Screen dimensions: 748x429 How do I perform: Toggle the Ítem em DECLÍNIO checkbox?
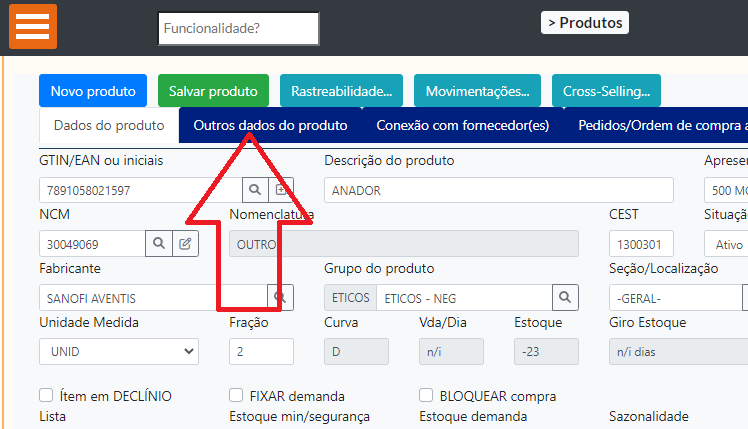[46, 396]
